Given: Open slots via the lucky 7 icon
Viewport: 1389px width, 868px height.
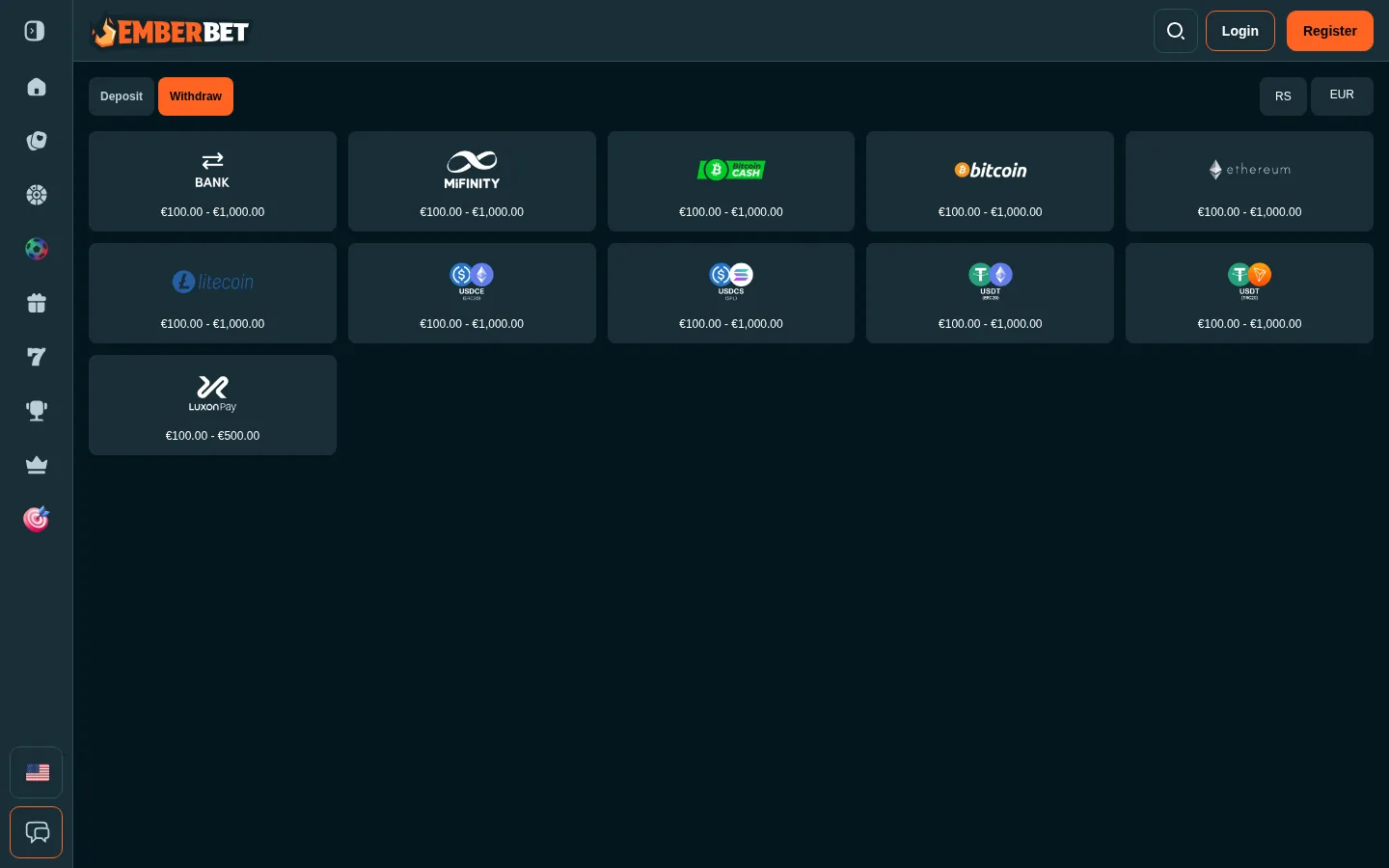Looking at the screenshot, I should point(37,357).
